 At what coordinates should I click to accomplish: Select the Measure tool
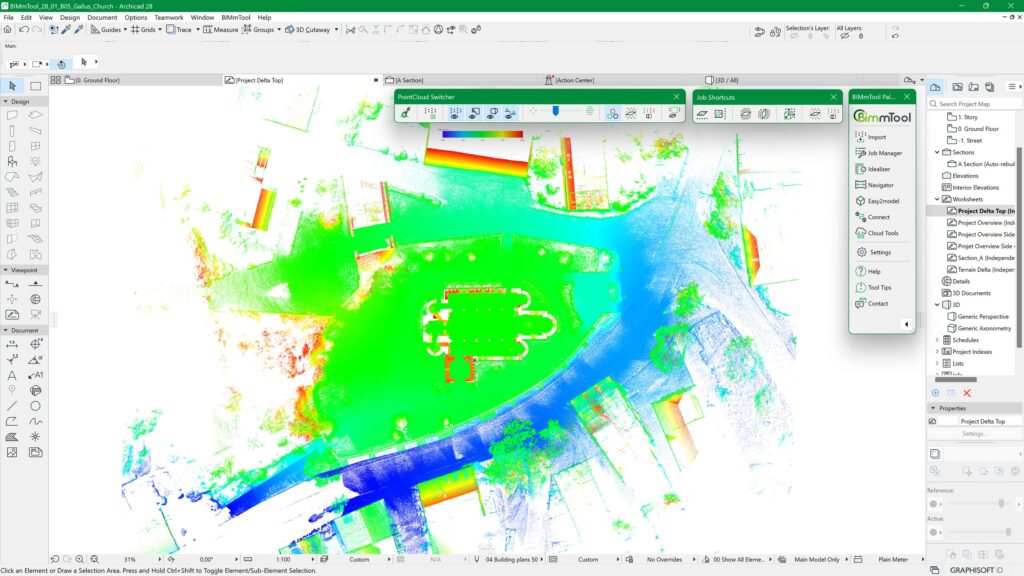tap(218, 29)
